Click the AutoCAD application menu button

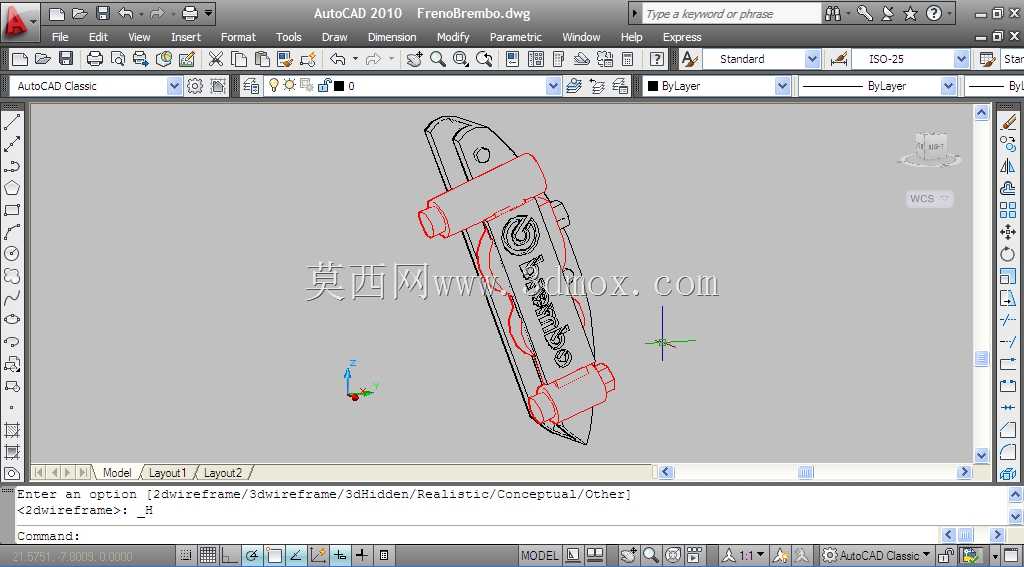point(20,22)
